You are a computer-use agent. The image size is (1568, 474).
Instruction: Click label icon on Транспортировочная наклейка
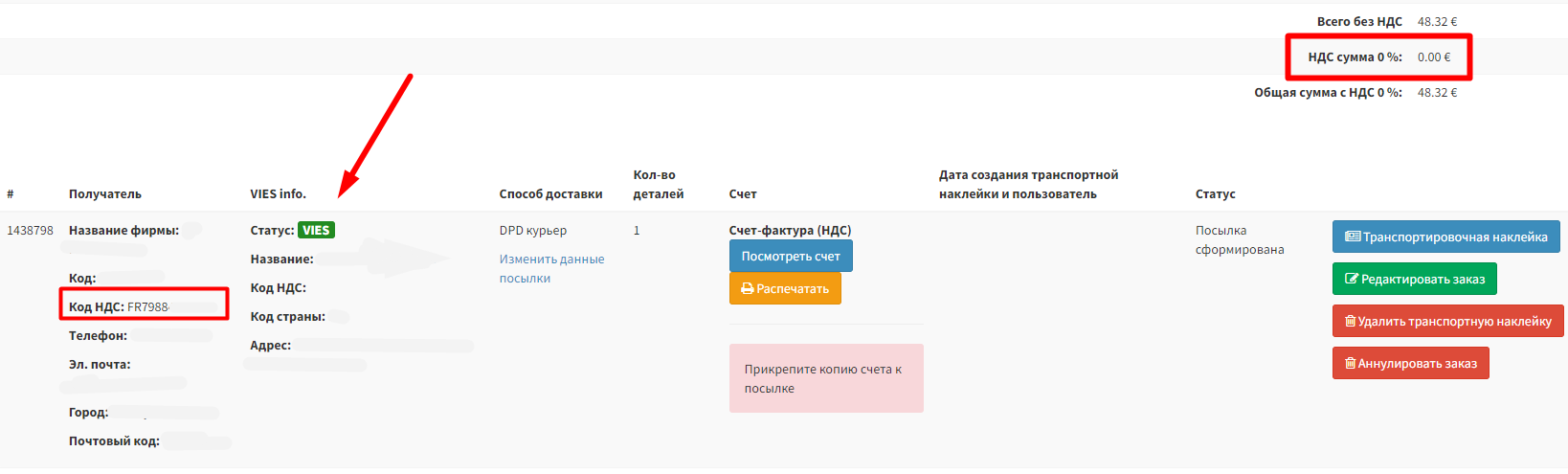pyautogui.click(x=1353, y=237)
